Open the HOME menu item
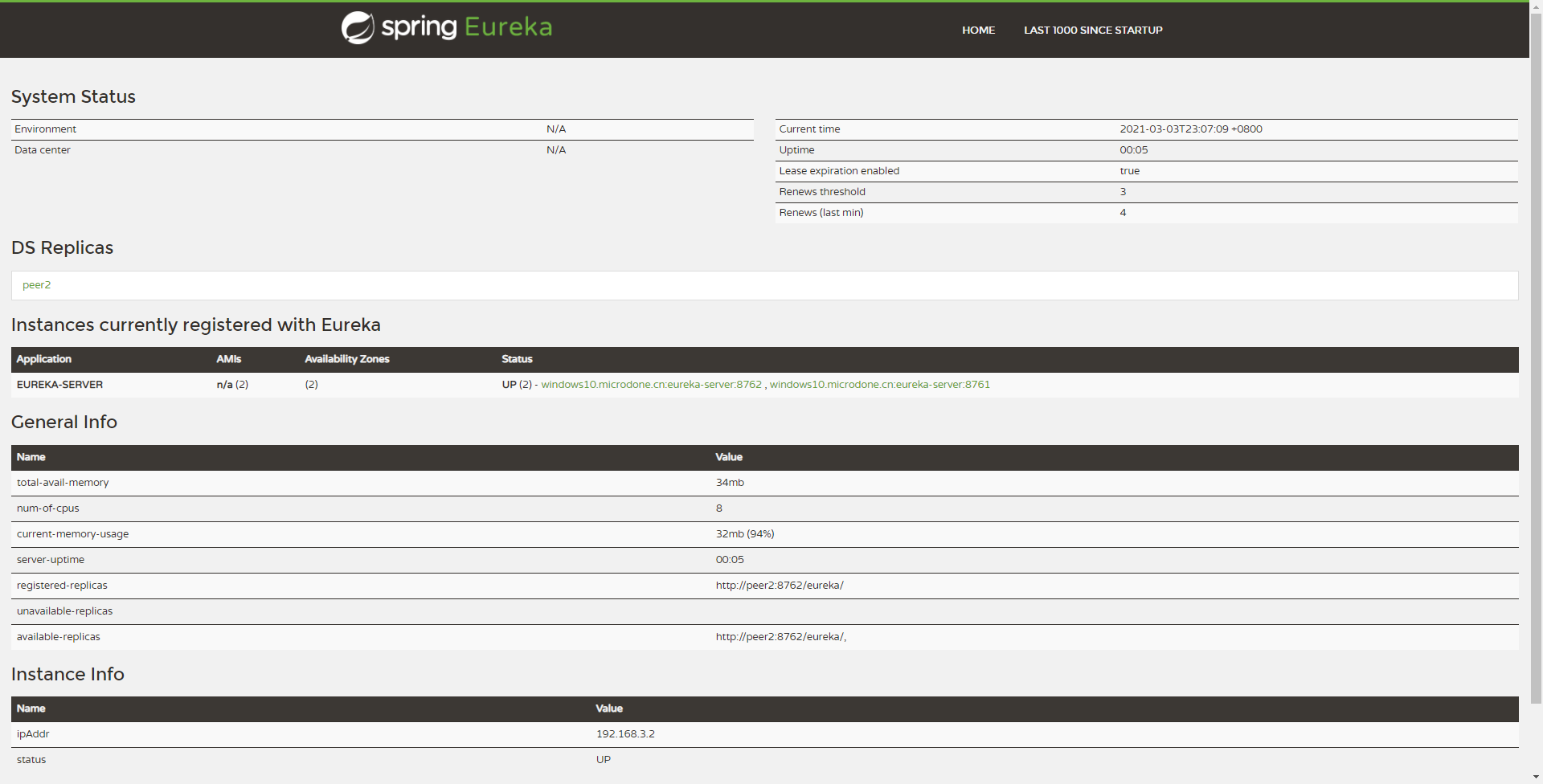 978,31
